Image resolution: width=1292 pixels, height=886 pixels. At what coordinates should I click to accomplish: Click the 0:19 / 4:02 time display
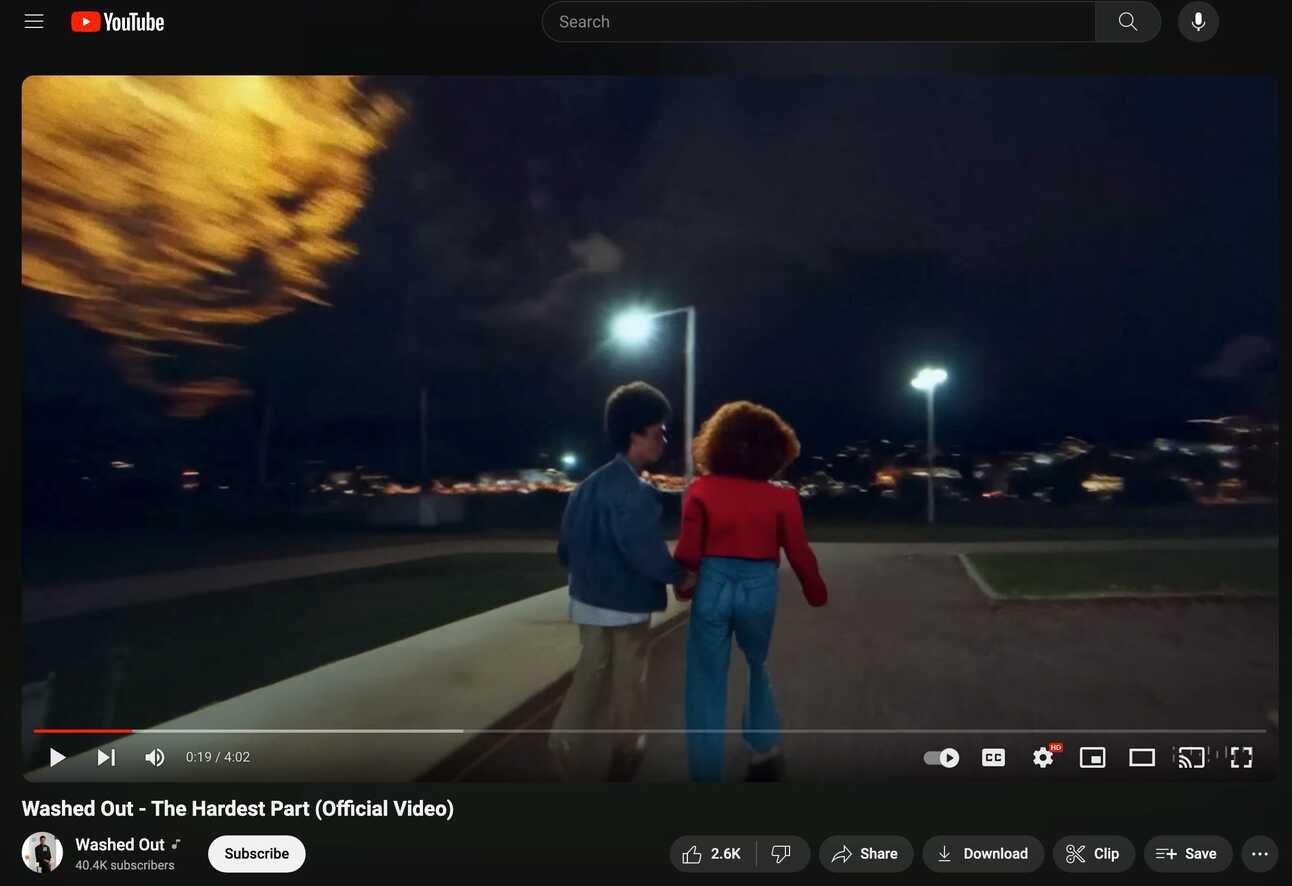(x=218, y=758)
